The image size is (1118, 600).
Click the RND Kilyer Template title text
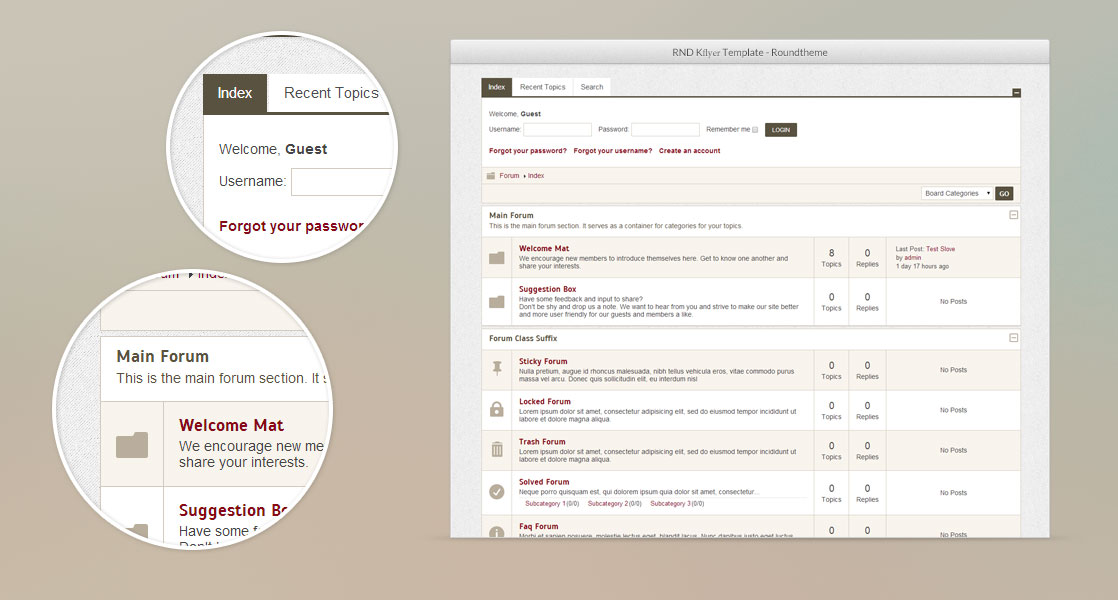coord(749,53)
